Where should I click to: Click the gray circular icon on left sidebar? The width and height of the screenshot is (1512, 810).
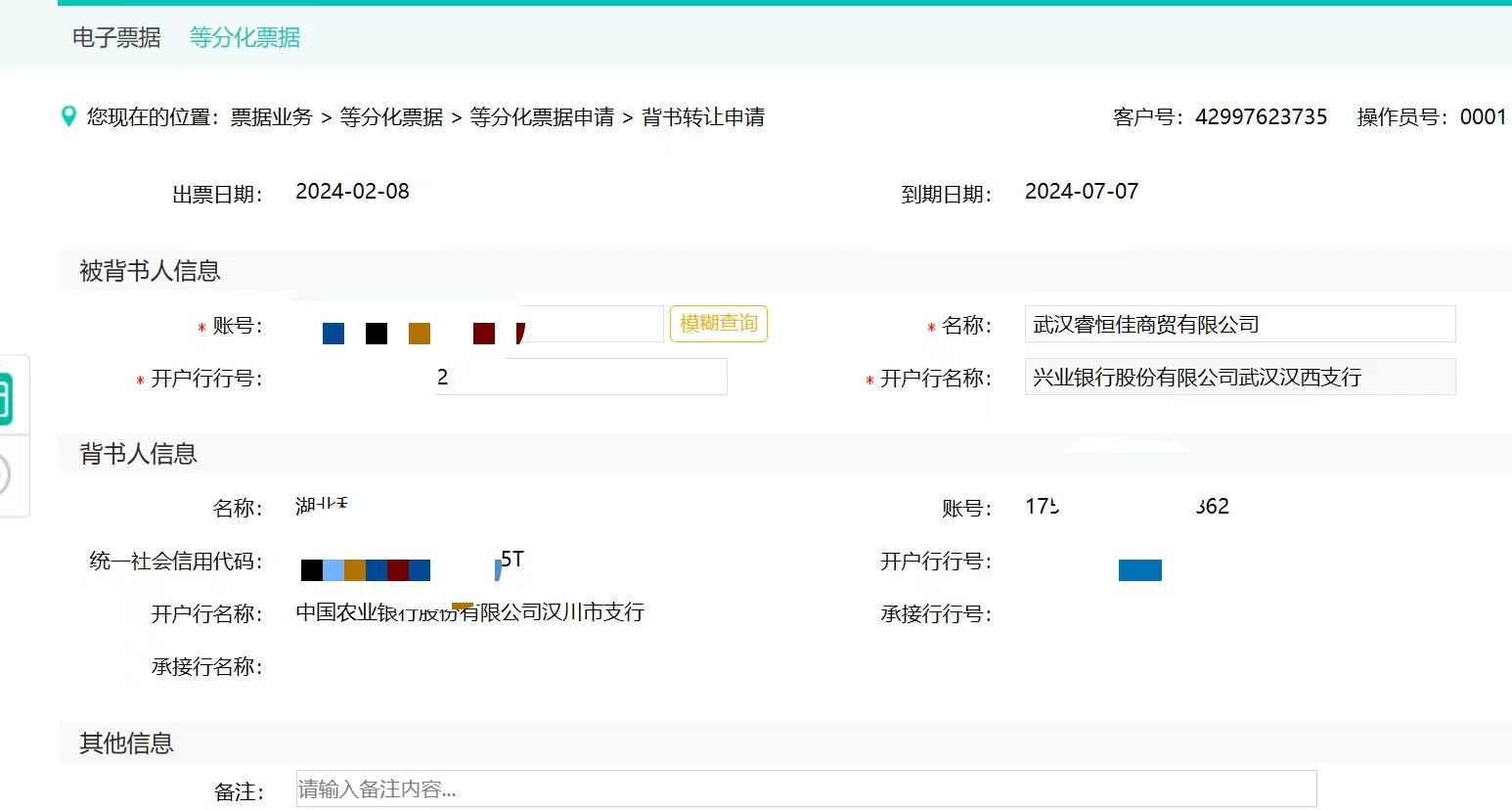point(5,475)
